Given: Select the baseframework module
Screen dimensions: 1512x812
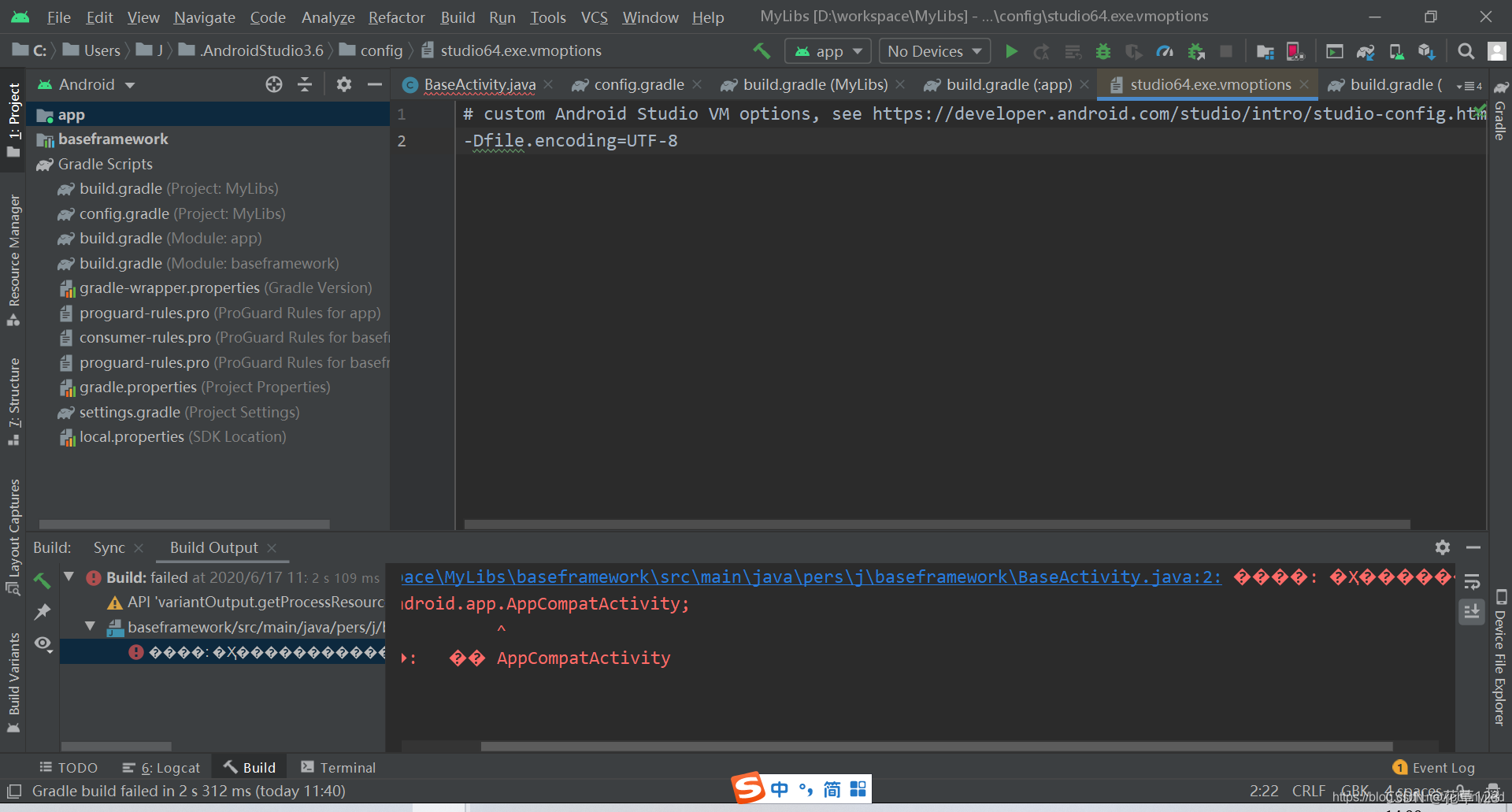Looking at the screenshot, I should click(113, 139).
